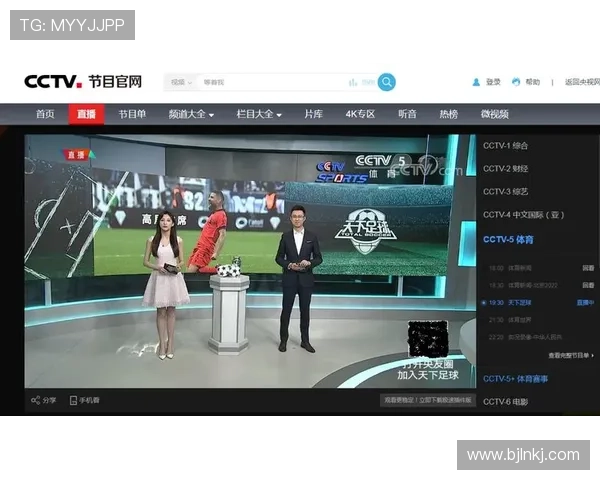The height and width of the screenshot is (480, 600).
Task: Open the 首页 navigation tab
Action: click(45, 114)
